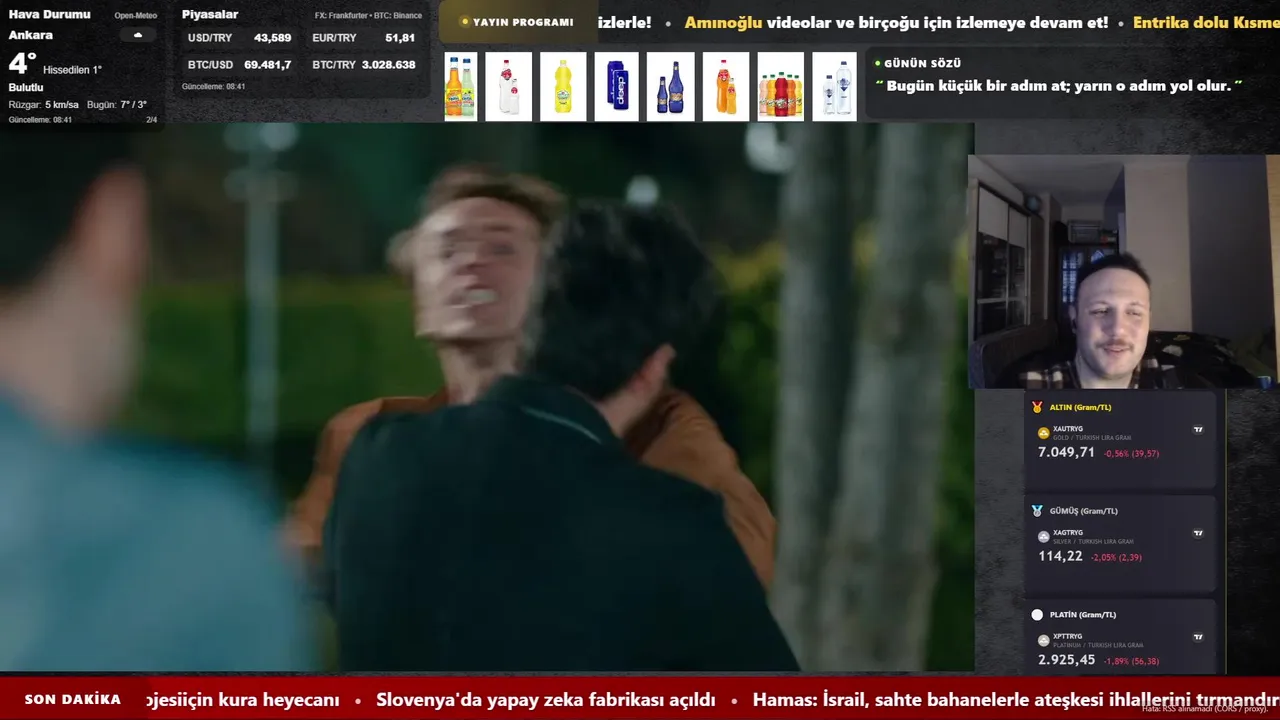Select the blue 'deep' cans thumbnail
Image resolution: width=1280 pixels, height=720 pixels.
616,87
